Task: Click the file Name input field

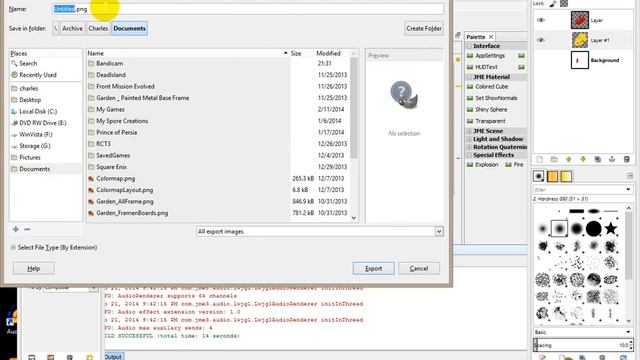Action: coord(248,9)
